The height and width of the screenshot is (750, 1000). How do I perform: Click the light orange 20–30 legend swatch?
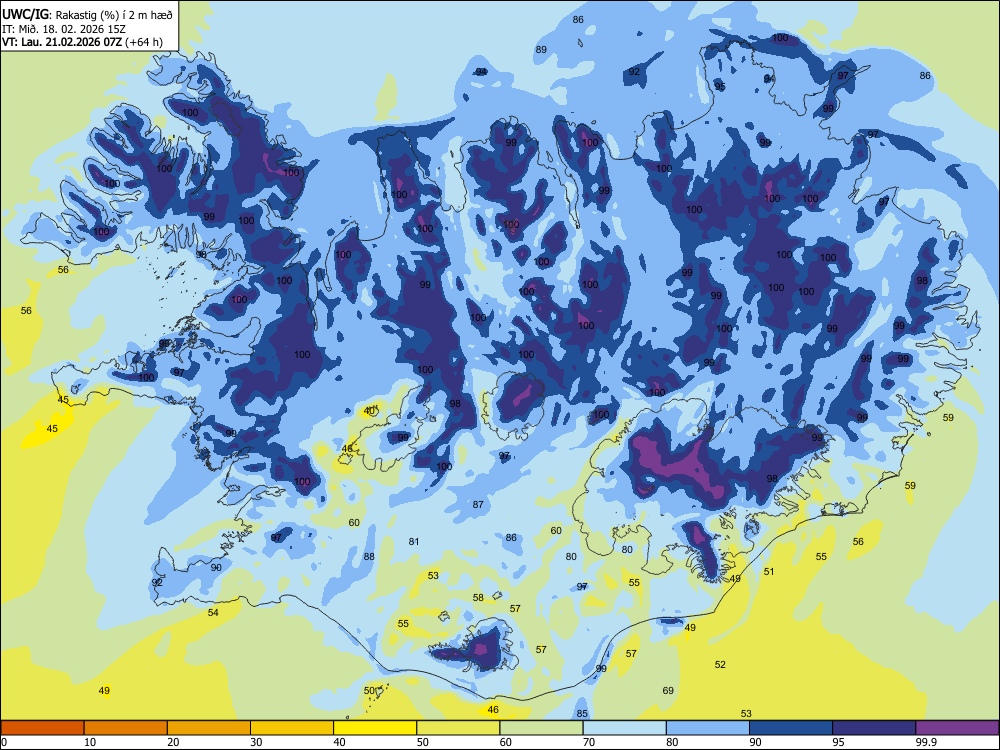(209, 728)
